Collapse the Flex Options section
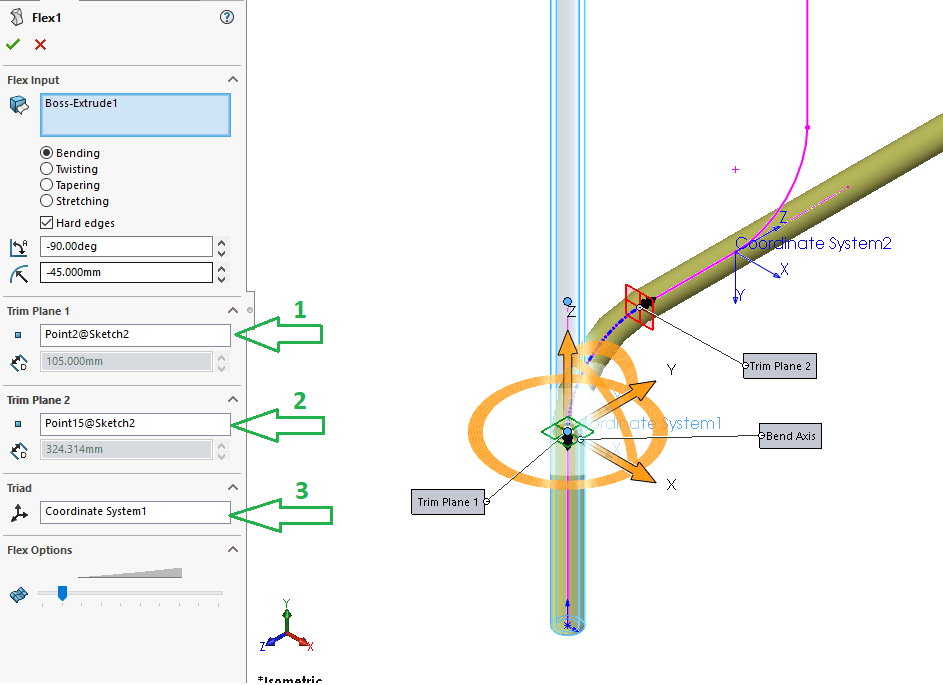The height and width of the screenshot is (685, 943). coord(232,550)
